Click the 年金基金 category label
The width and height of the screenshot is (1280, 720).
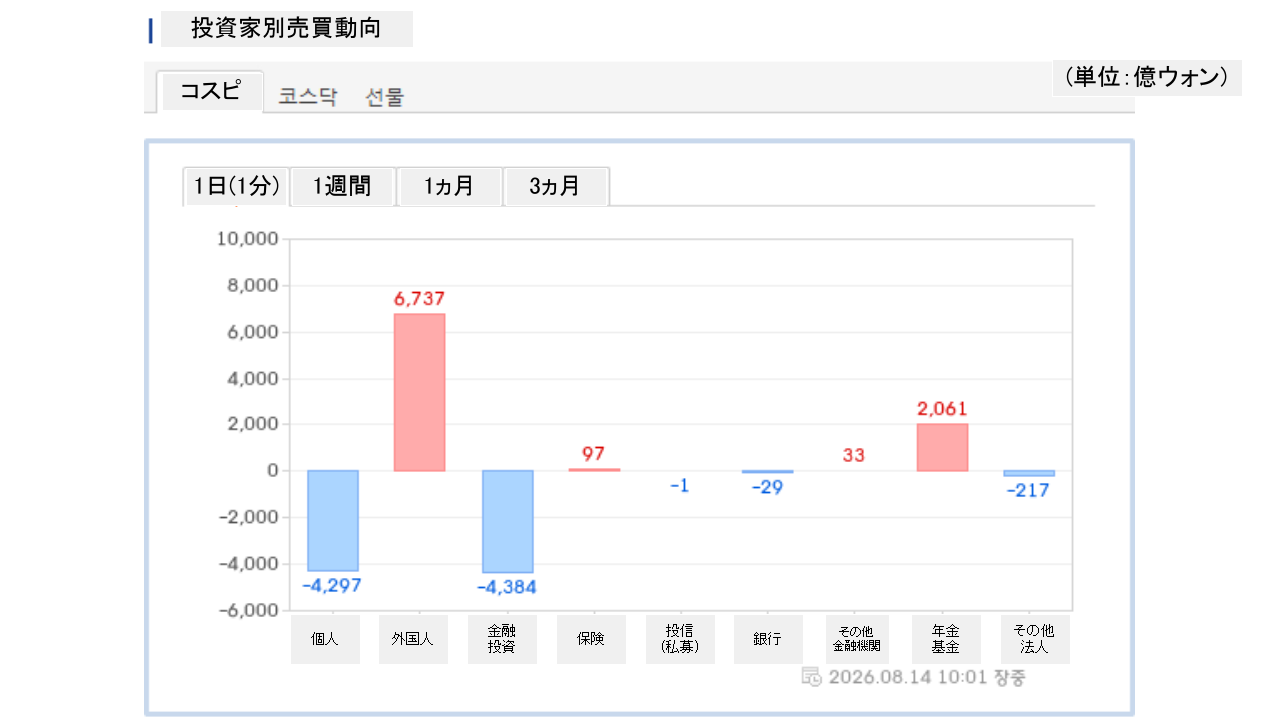(x=946, y=639)
